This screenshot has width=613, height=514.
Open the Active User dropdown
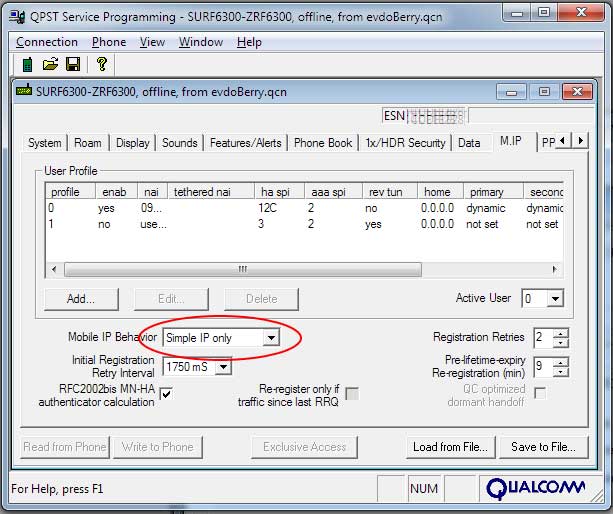[555, 299]
